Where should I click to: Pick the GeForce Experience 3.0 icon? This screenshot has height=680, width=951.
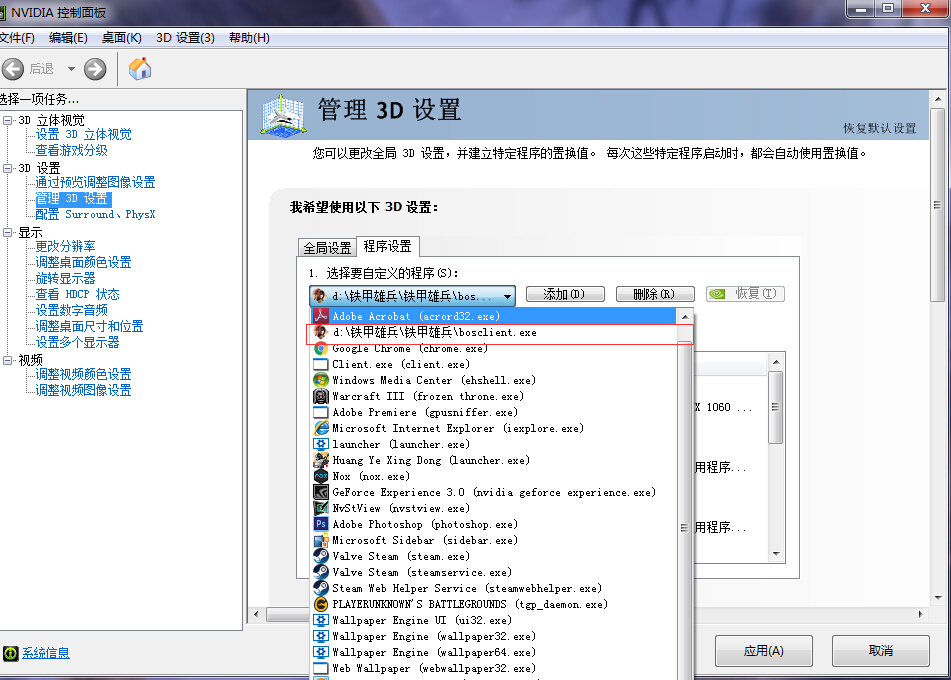pos(321,493)
